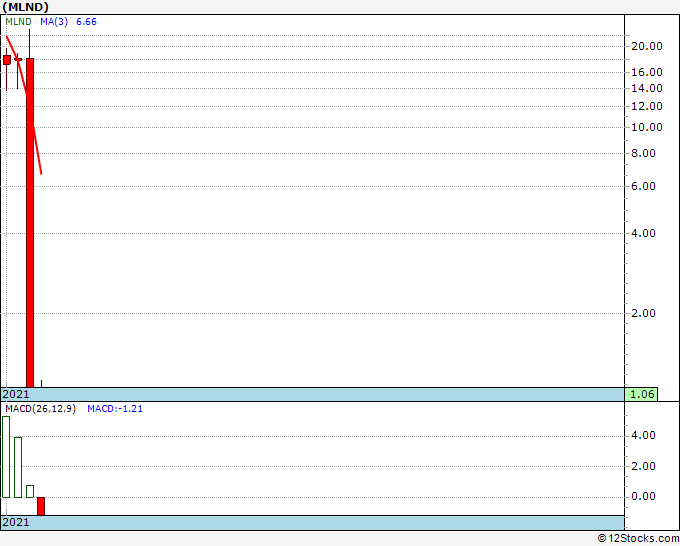Click the 1.06 current price box
Screen dimensions: 680x546
(641, 394)
